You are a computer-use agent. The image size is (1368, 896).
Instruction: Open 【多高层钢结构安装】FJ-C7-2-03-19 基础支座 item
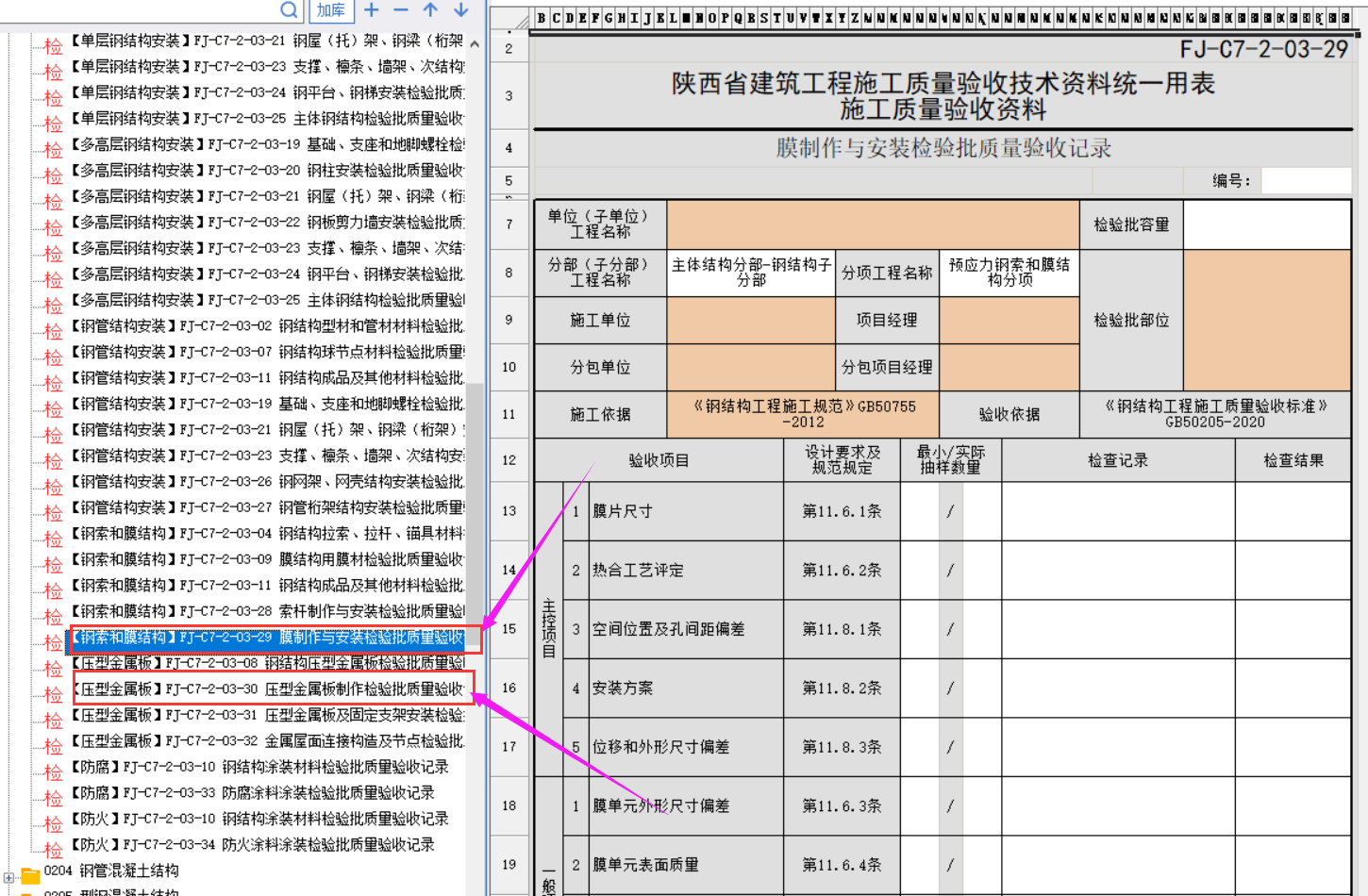point(267,144)
